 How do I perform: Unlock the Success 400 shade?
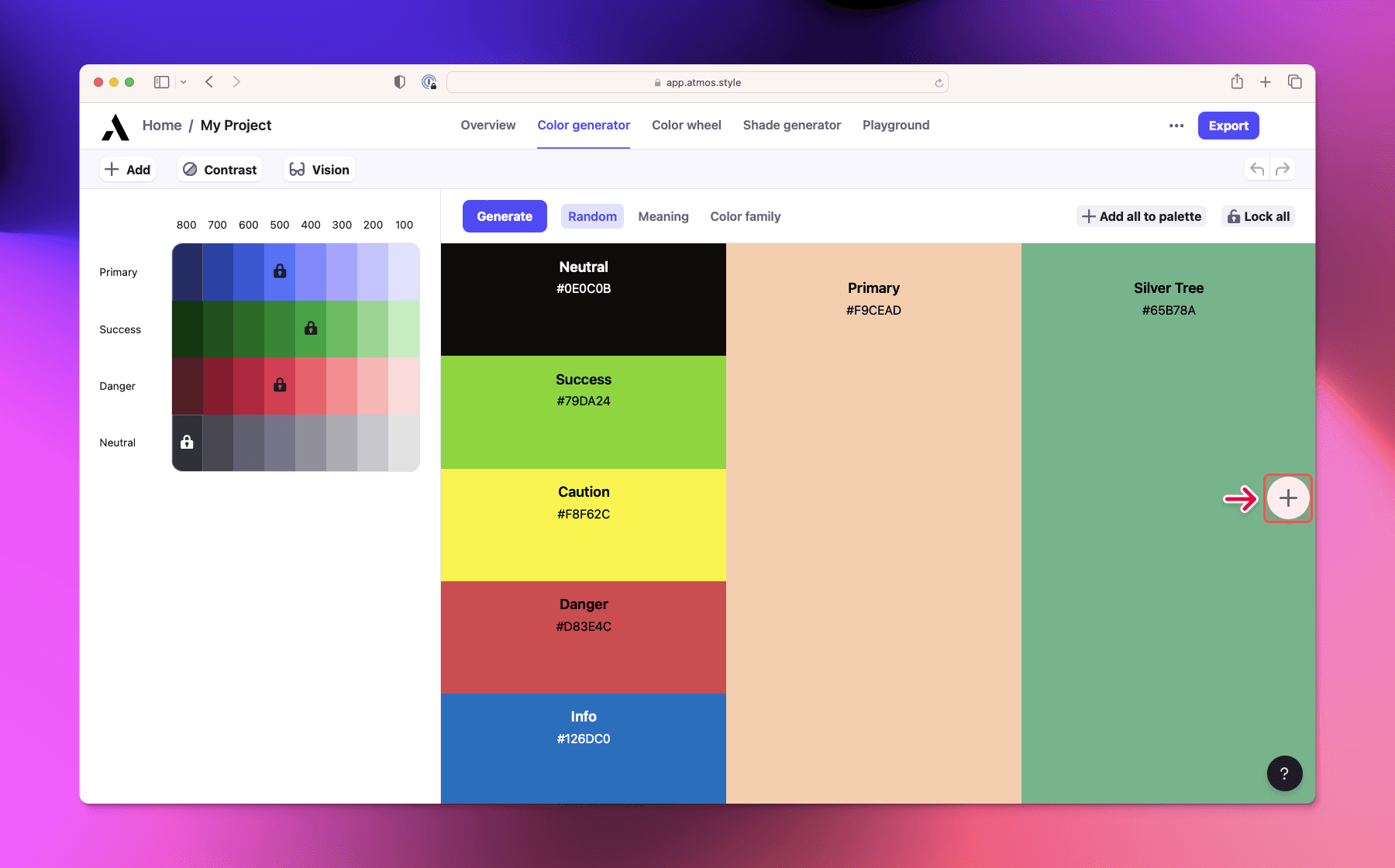pyautogui.click(x=311, y=329)
